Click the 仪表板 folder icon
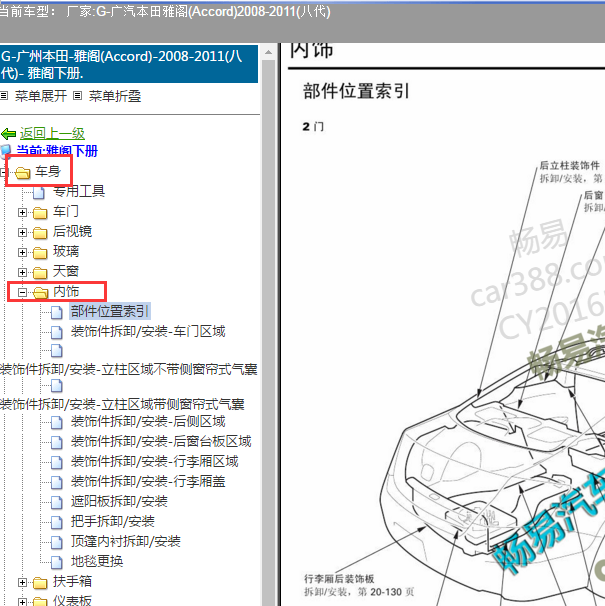Image resolution: width=605 pixels, height=606 pixels. point(40,601)
